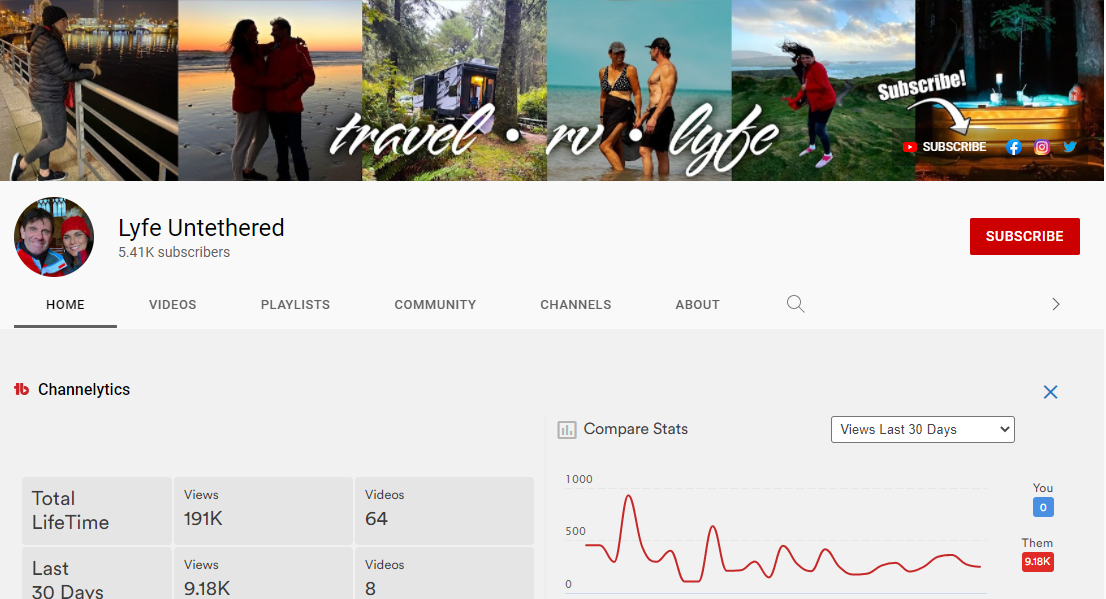Select the CHANNELS tab
This screenshot has width=1106, height=599.
pos(576,305)
